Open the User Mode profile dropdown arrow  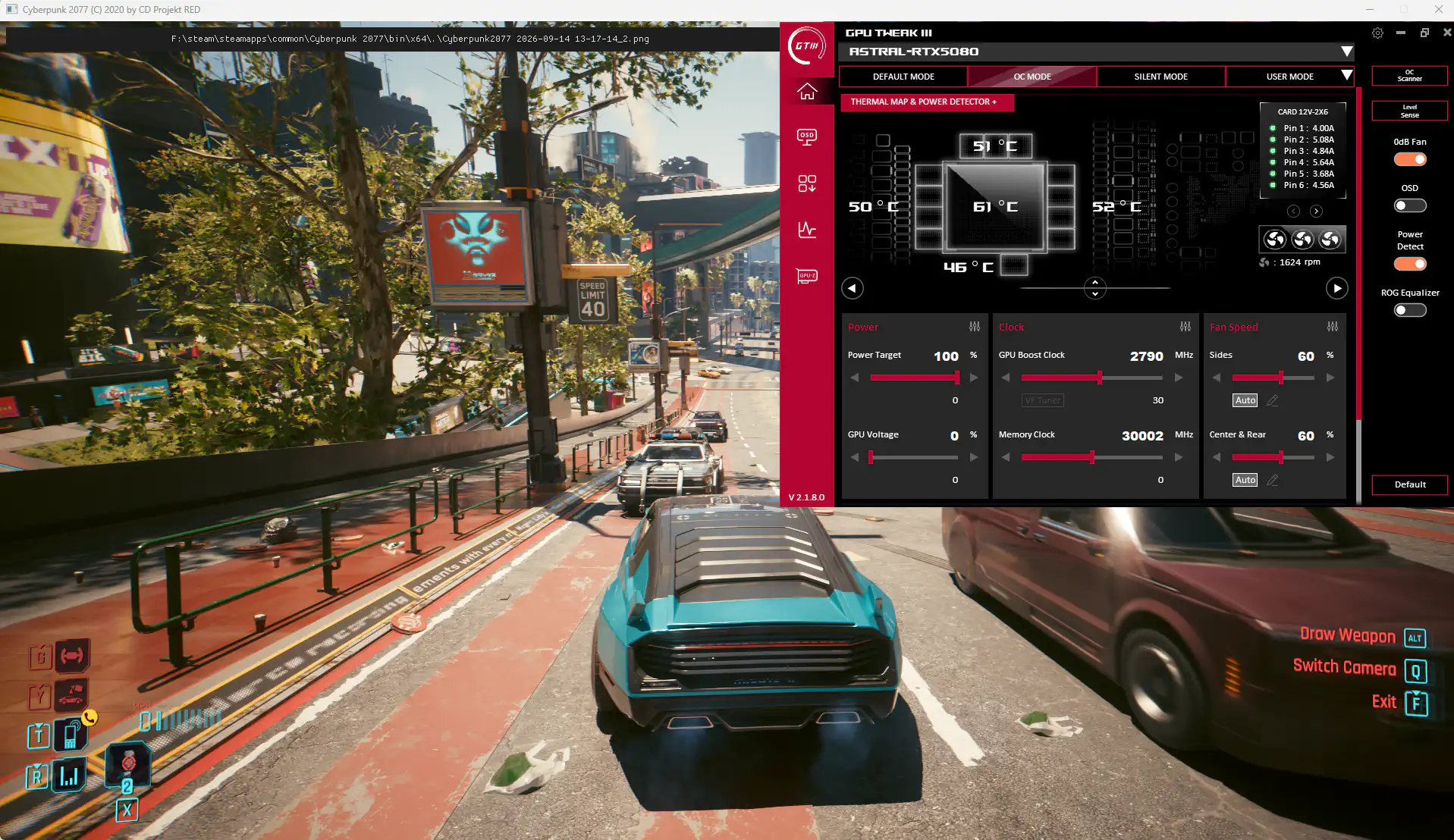1346,76
